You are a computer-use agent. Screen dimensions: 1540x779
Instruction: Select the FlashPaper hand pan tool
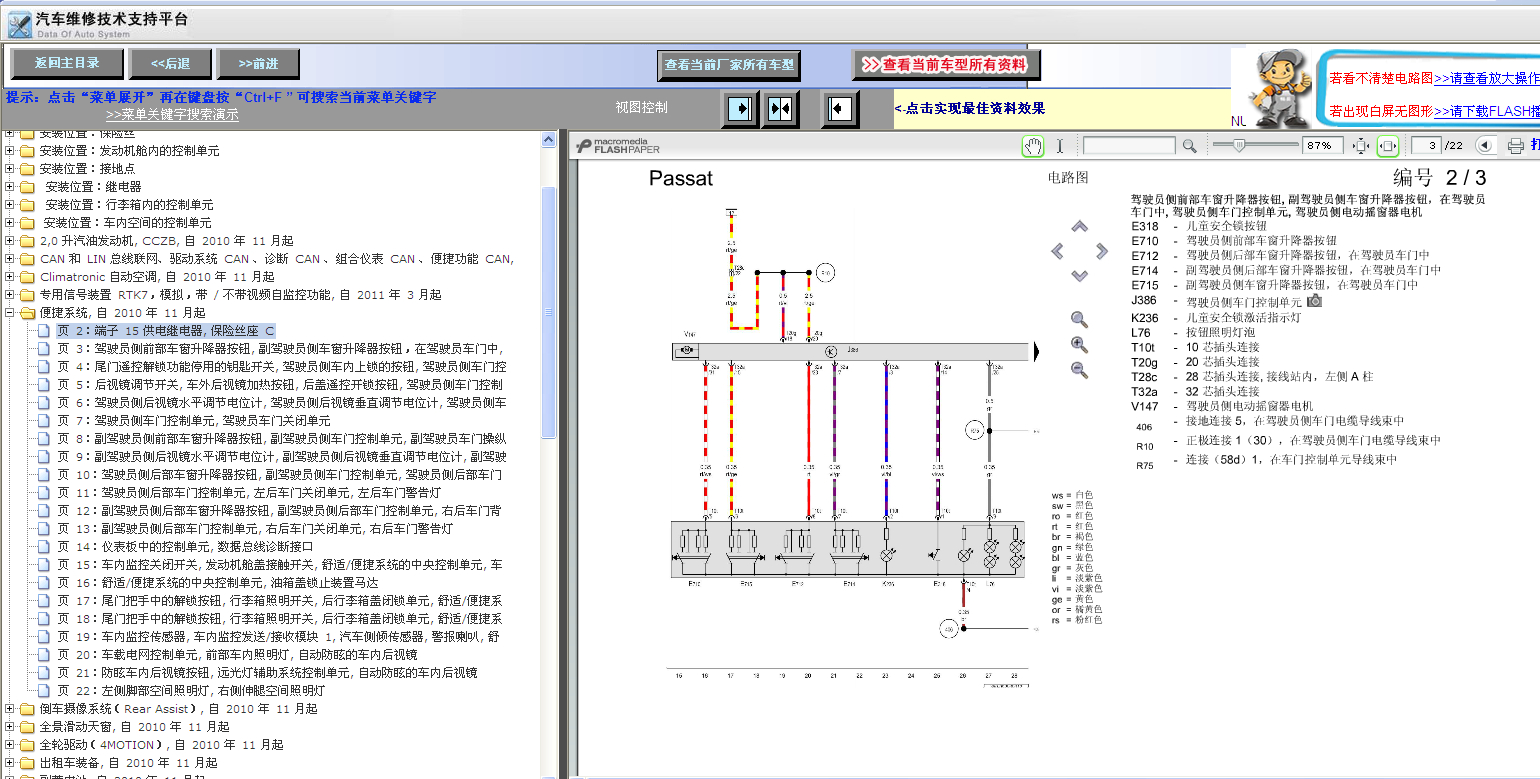tap(1033, 146)
